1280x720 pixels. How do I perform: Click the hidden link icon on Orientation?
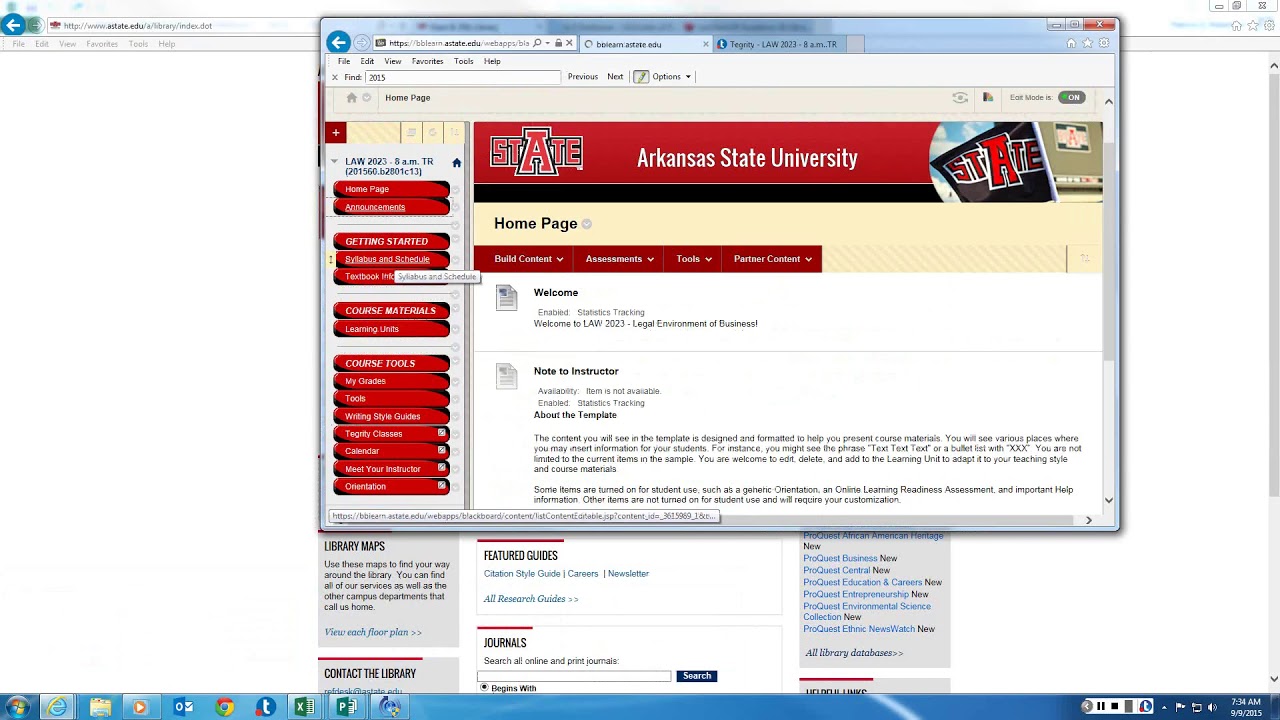(x=442, y=485)
